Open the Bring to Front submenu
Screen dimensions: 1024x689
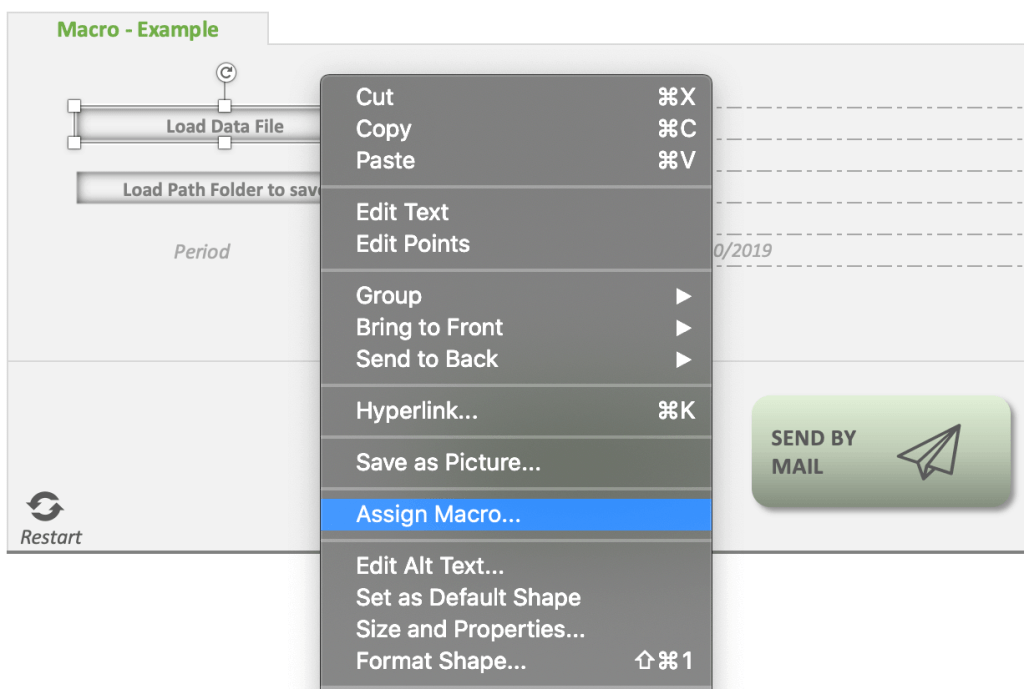pos(683,328)
